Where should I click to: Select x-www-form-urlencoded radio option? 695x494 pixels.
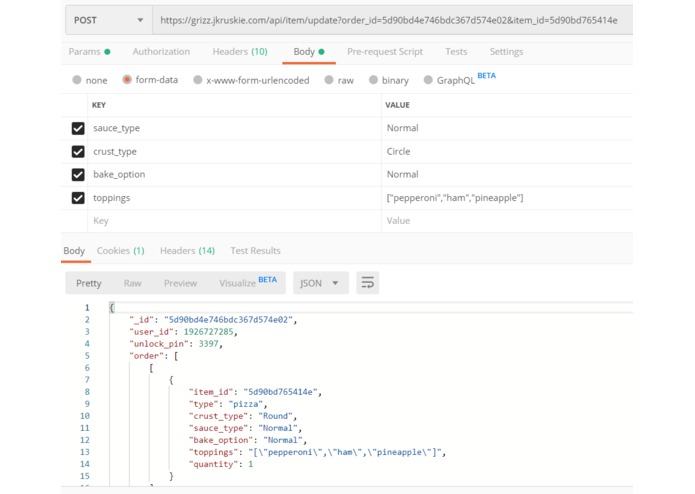(x=198, y=80)
